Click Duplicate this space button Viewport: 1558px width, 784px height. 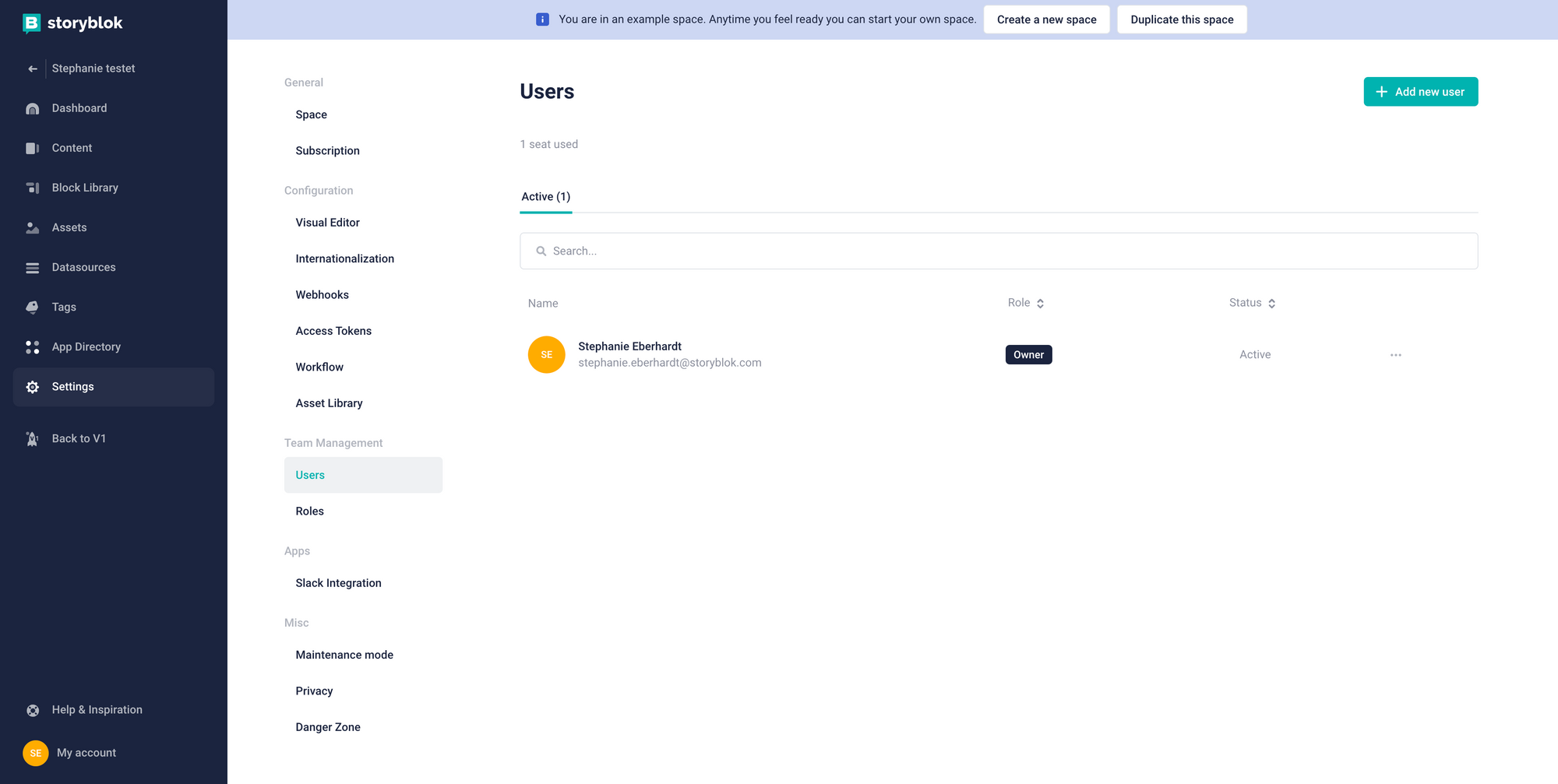[1182, 19]
